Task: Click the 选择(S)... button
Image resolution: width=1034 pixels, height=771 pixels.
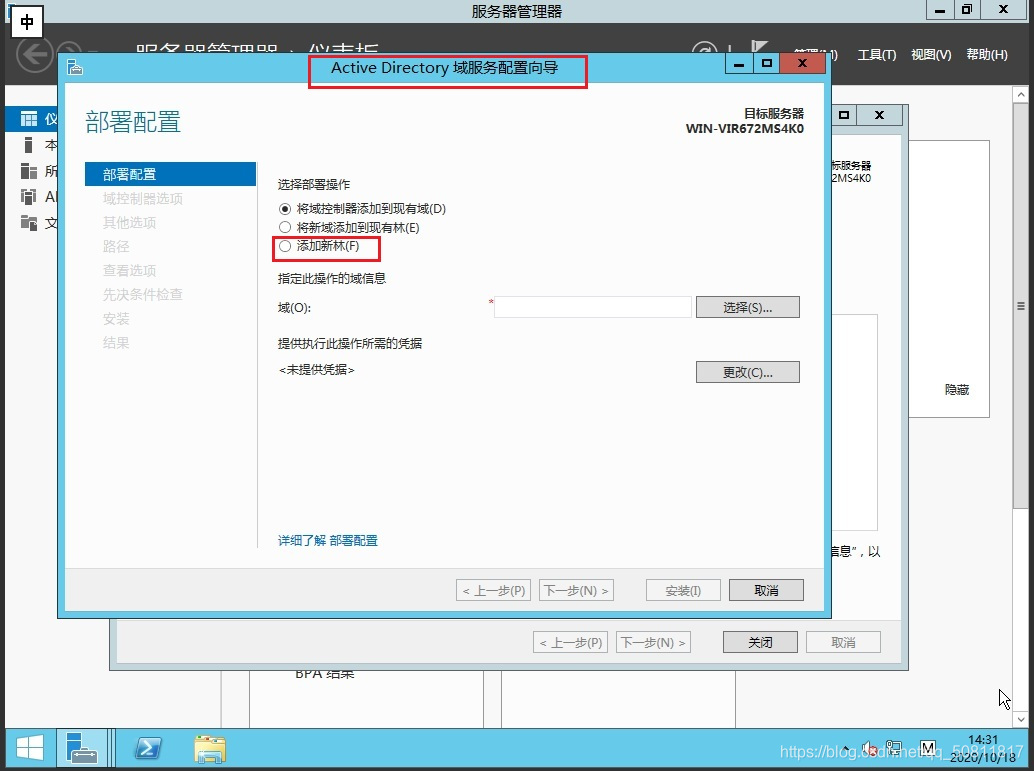Action: (x=747, y=307)
